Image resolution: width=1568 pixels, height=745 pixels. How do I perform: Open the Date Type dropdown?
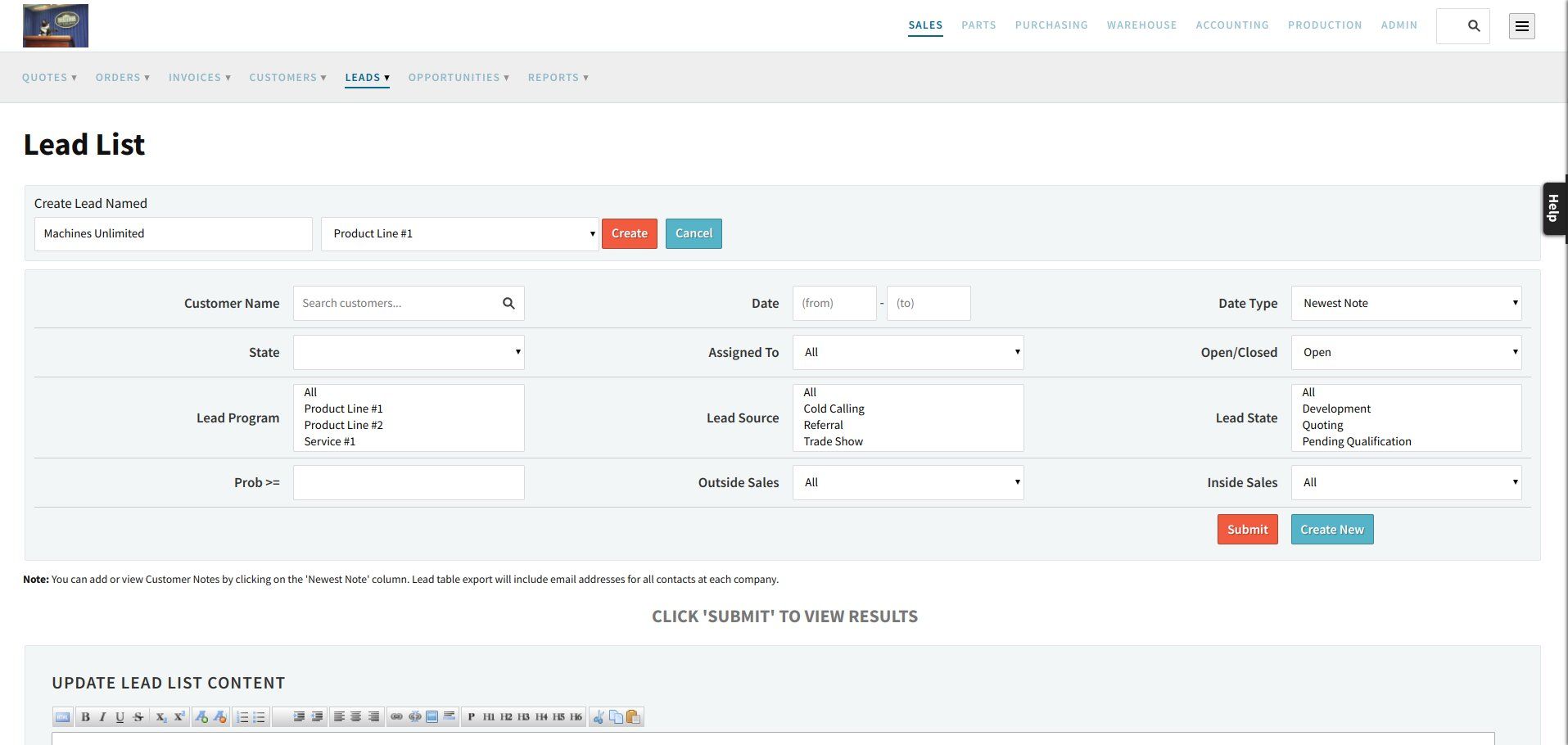click(x=1407, y=303)
